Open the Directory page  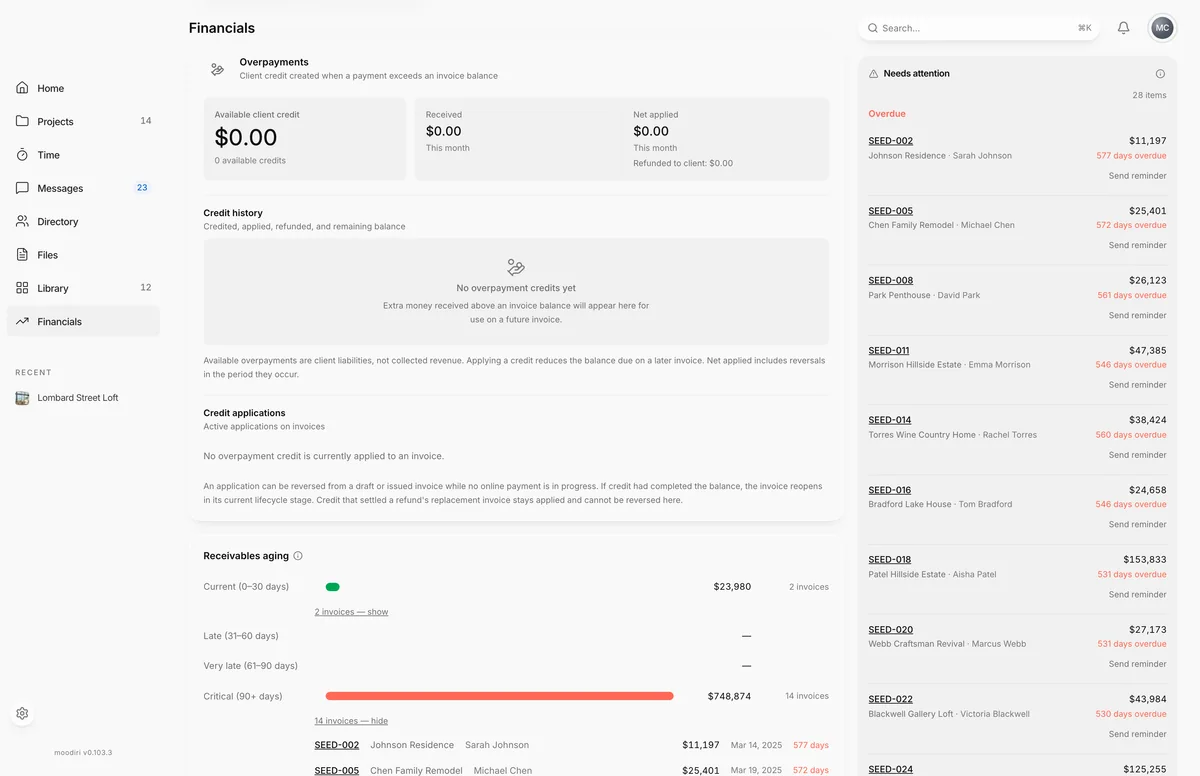tap(83, 221)
